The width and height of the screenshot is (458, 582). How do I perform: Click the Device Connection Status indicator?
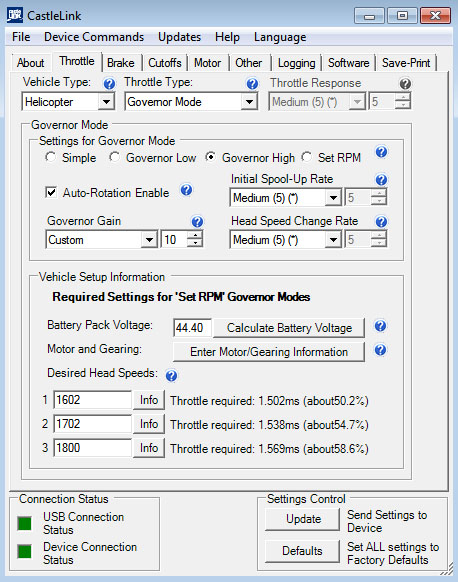[24, 551]
